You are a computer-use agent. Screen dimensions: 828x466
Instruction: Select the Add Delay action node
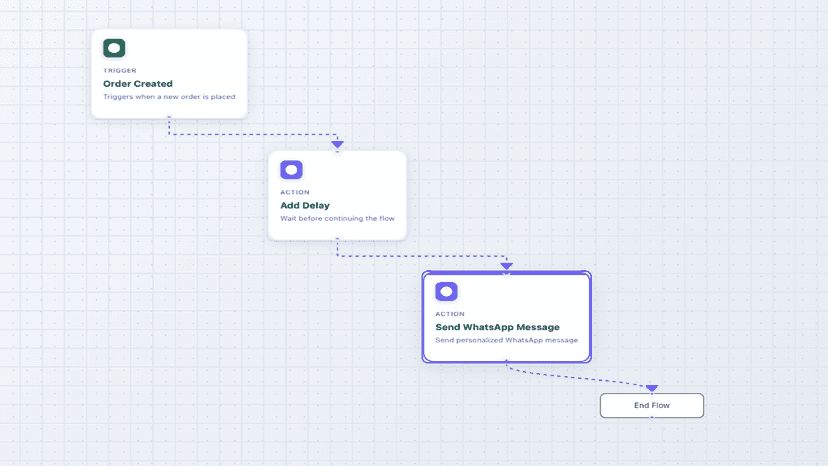337,195
